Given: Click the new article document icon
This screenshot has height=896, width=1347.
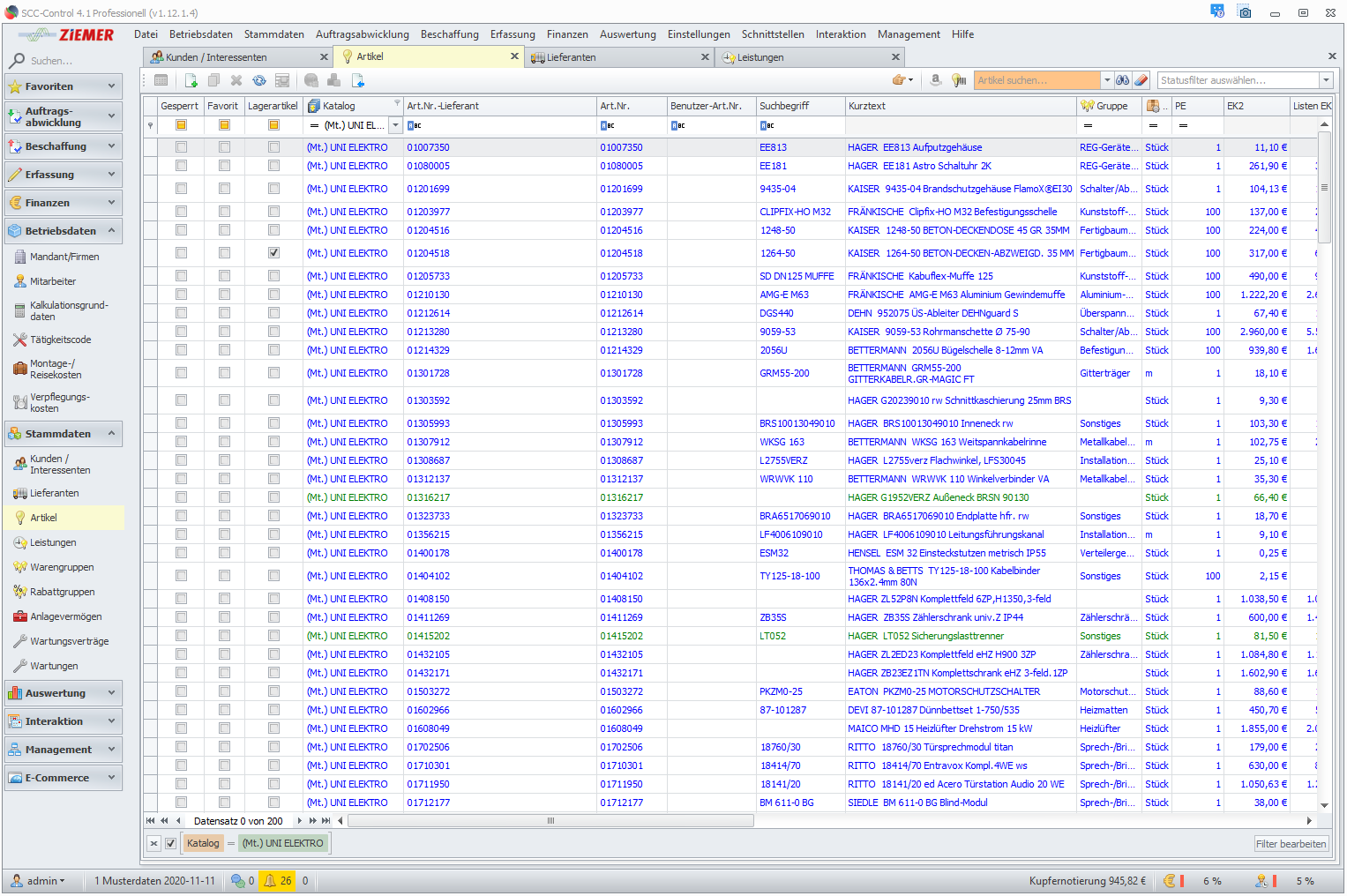Looking at the screenshot, I should [191, 80].
